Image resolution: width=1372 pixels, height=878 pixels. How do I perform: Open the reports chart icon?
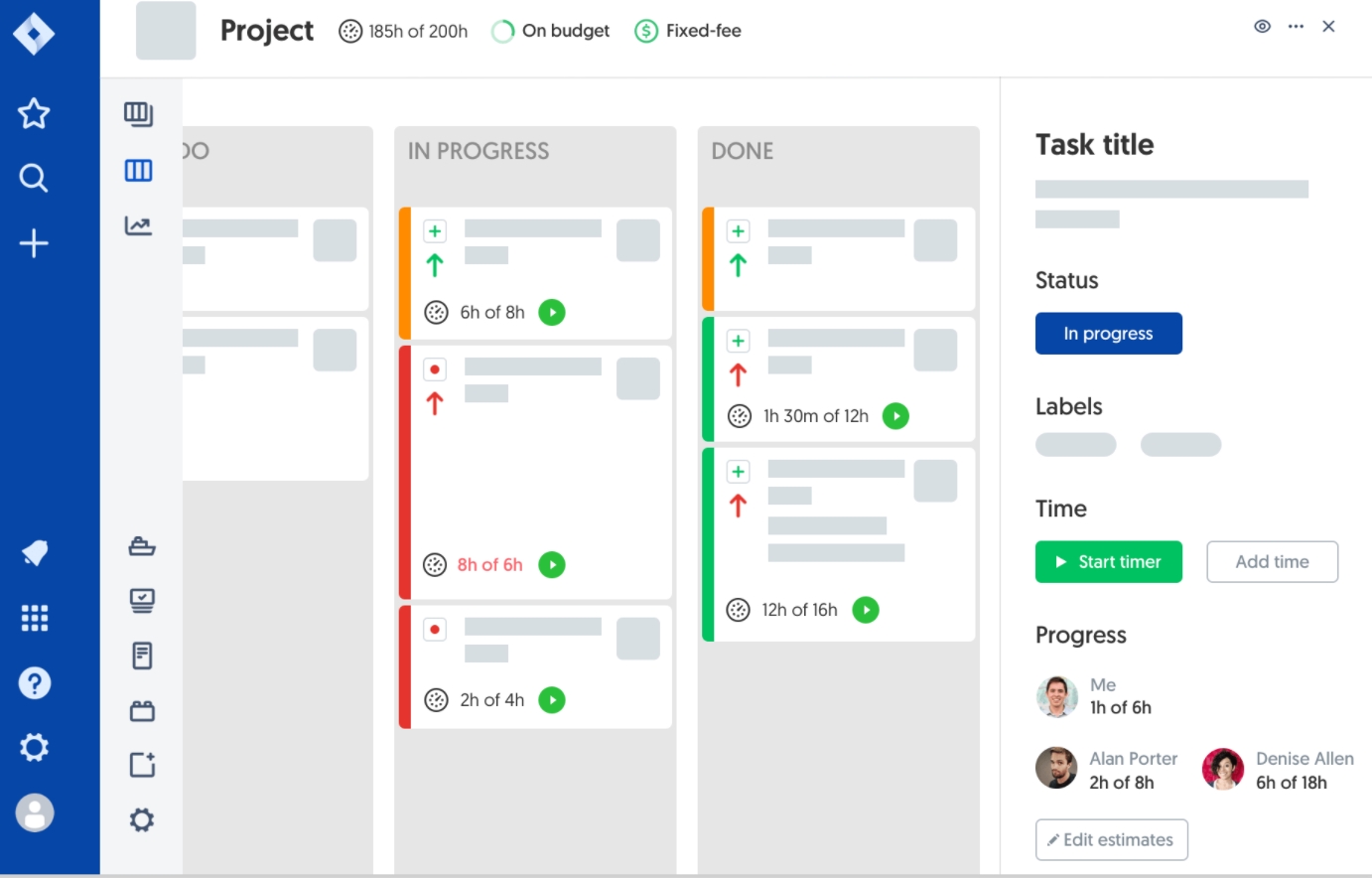138,225
